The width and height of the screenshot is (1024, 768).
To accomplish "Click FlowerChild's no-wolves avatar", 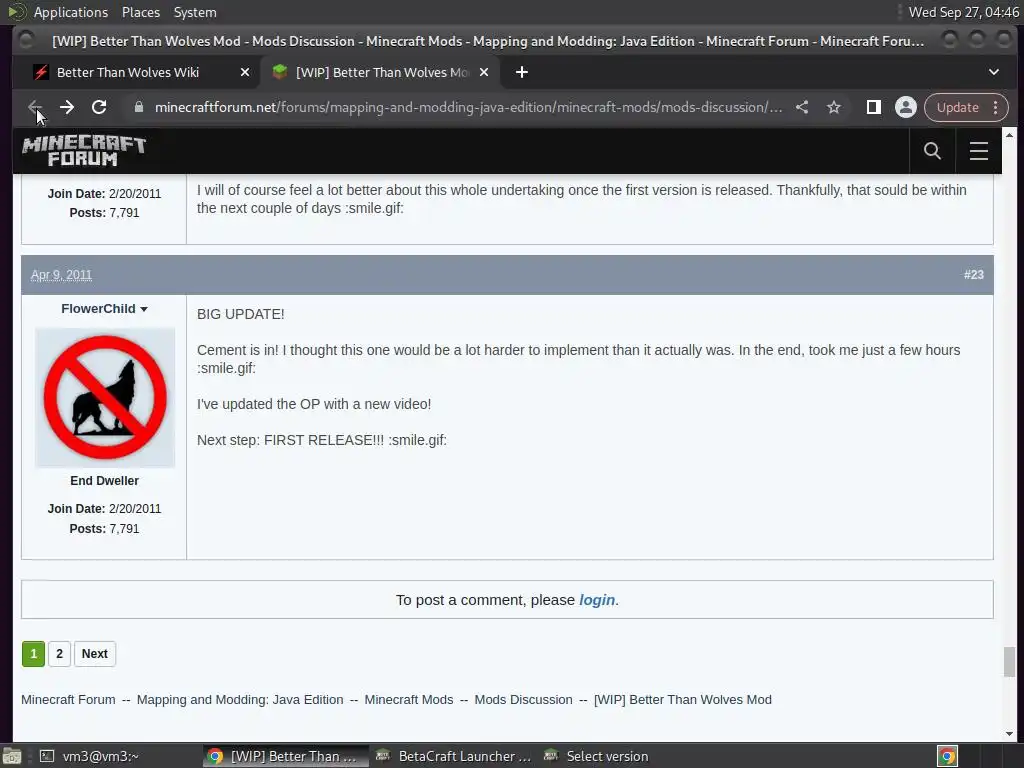I will [104, 398].
